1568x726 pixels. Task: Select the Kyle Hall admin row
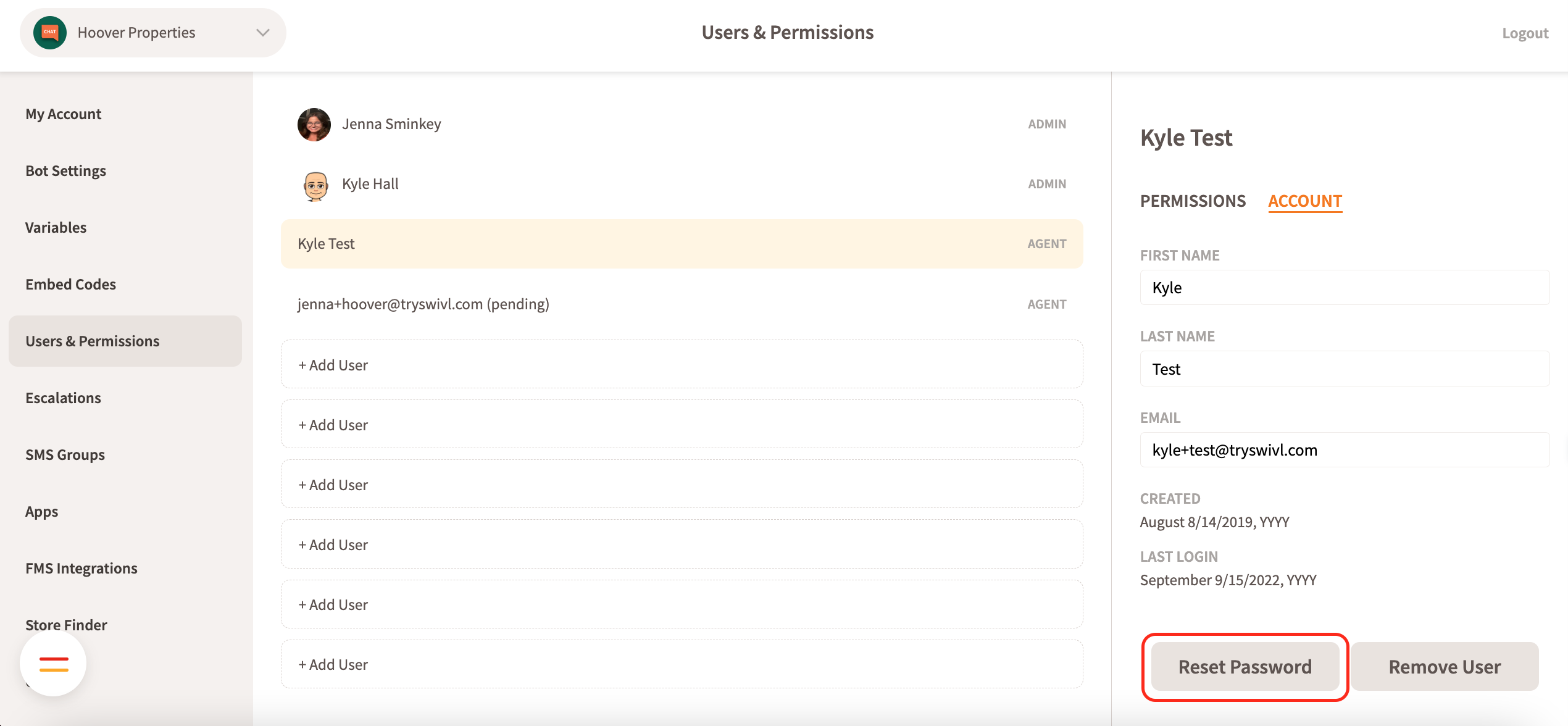[x=682, y=184]
